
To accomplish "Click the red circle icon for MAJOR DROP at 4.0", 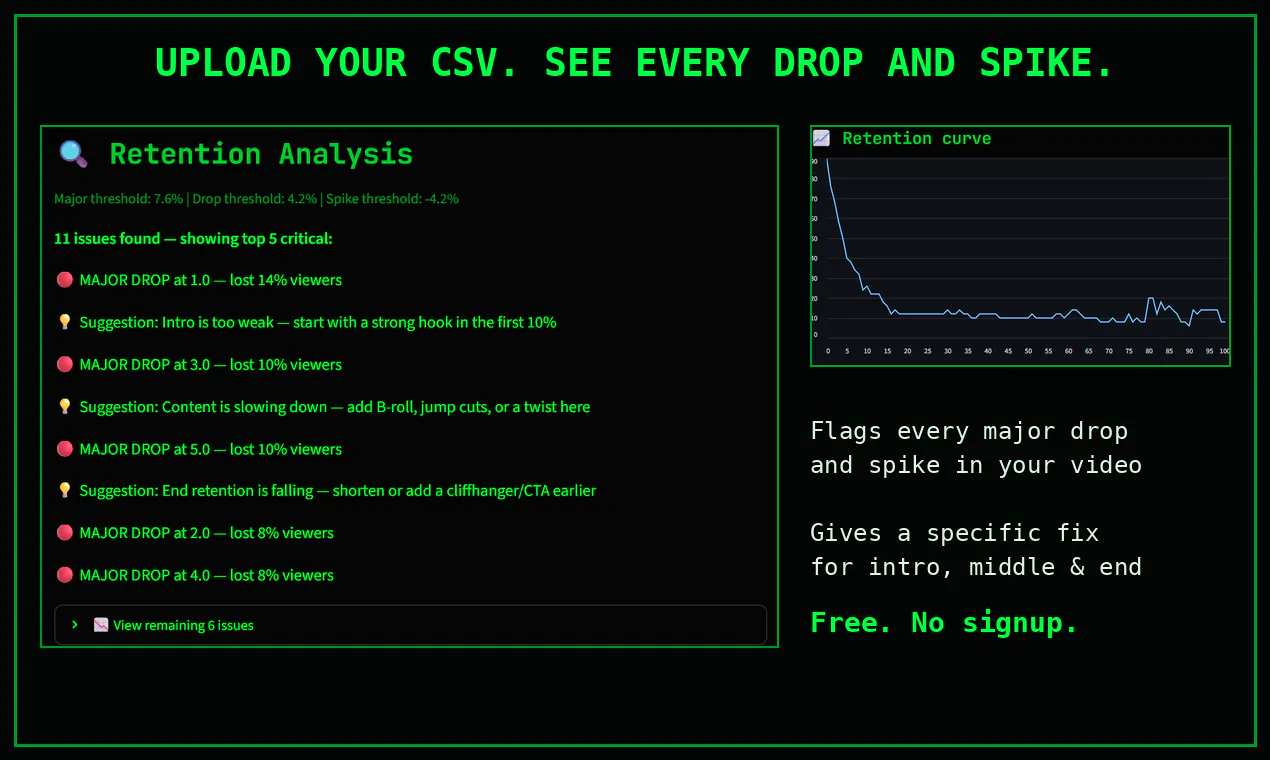I will (64, 575).
